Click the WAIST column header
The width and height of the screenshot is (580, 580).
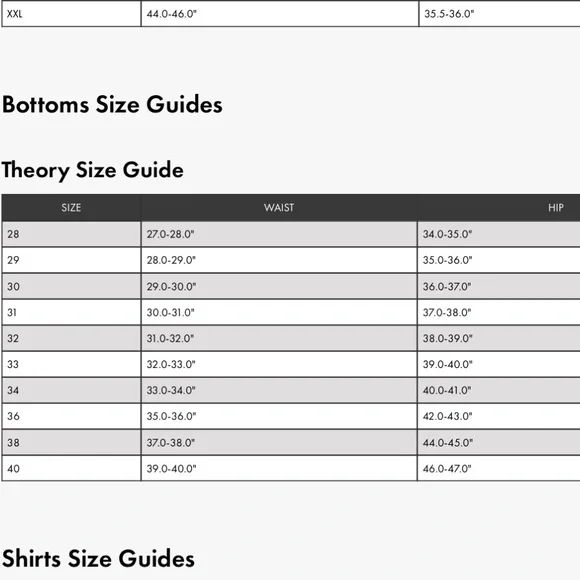click(279, 208)
